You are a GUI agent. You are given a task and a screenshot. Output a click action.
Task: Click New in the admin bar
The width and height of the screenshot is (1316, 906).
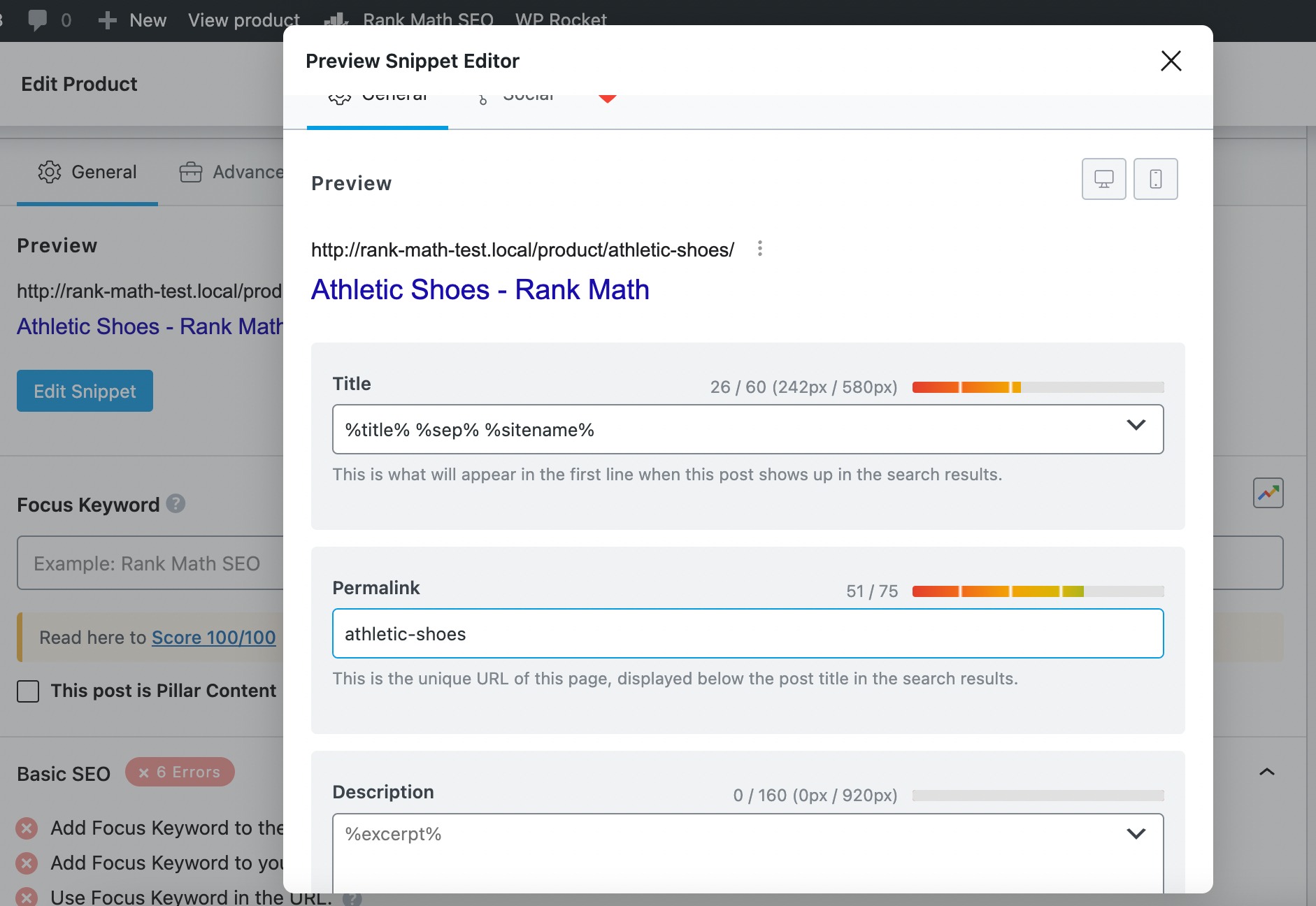pyautogui.click(x=148, y=20)
